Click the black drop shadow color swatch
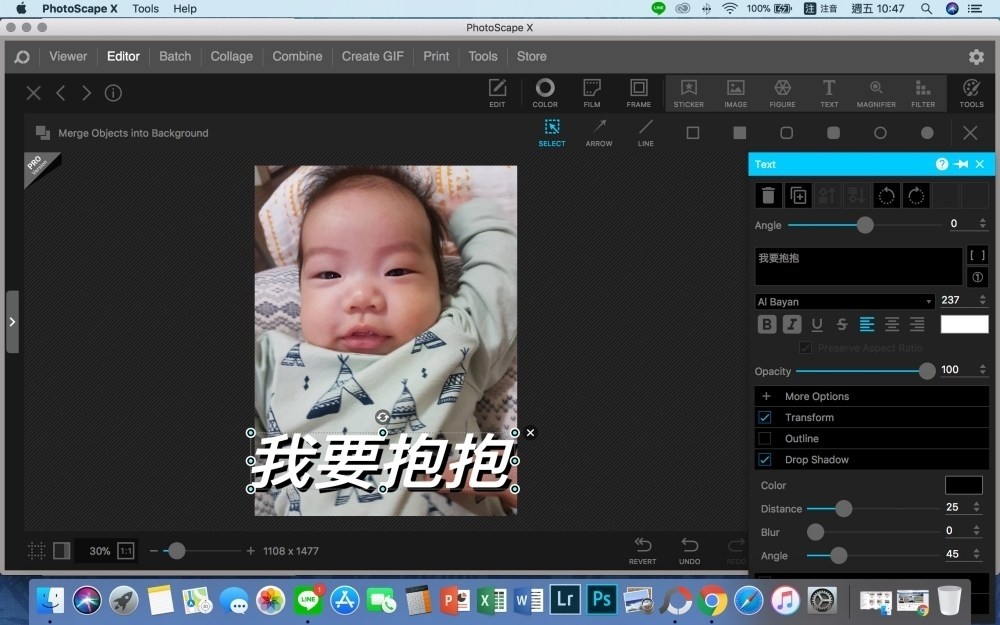 963,485
